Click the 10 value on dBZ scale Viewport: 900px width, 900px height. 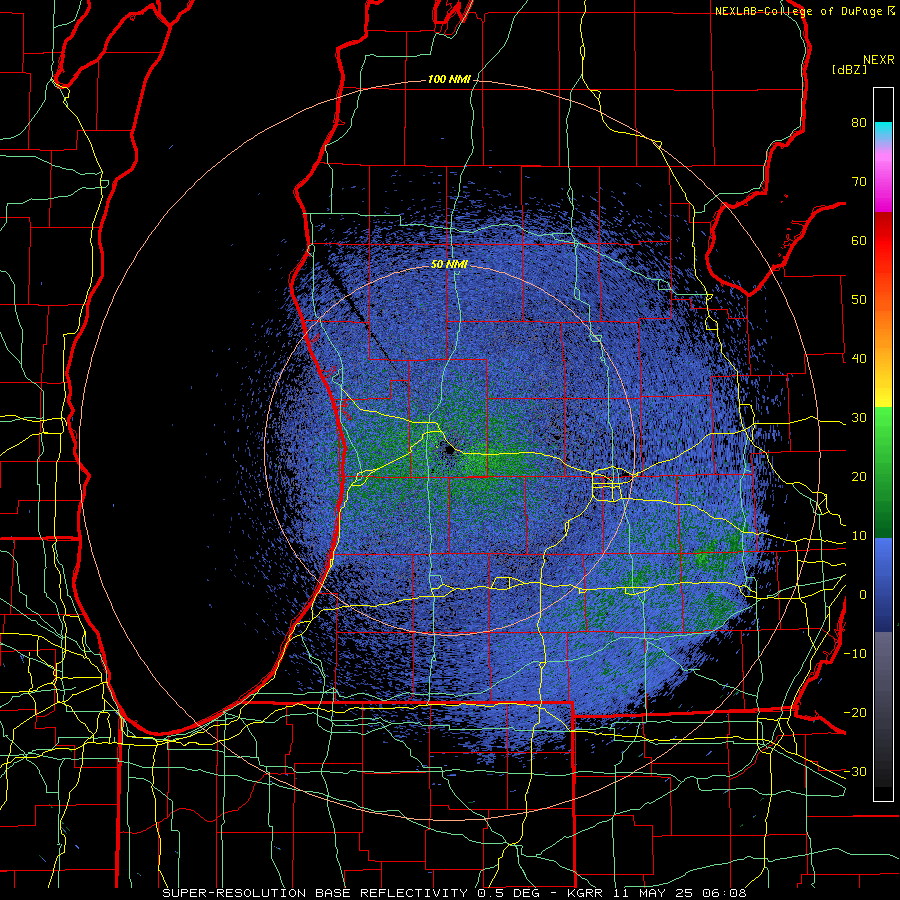(x=859, y=536)
